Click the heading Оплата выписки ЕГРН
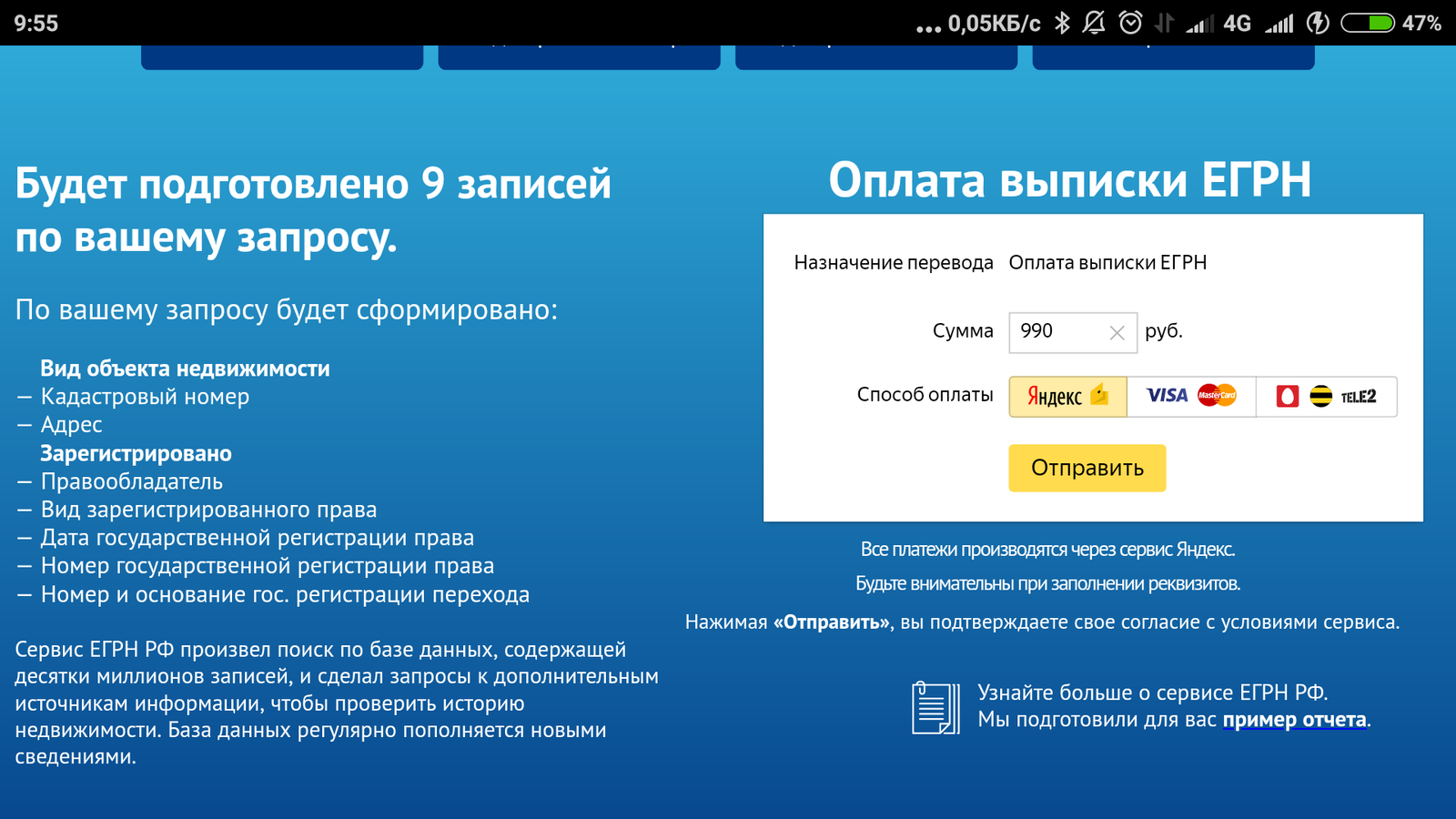The image size is (1456, 819). (1069, 179)
